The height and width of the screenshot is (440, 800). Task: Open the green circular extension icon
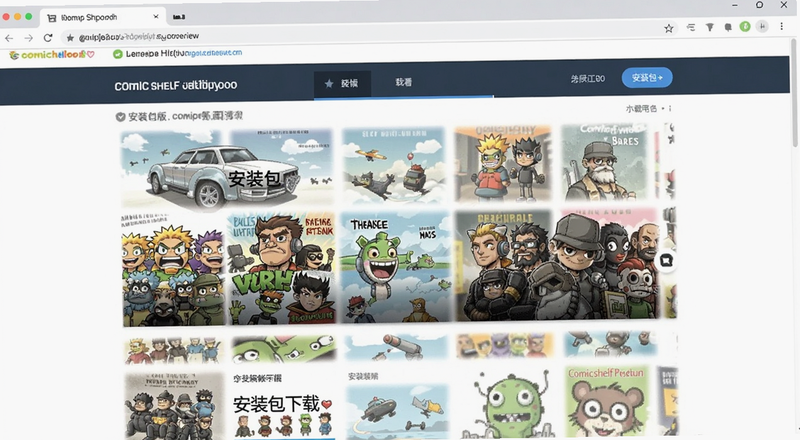pos(745,27)
